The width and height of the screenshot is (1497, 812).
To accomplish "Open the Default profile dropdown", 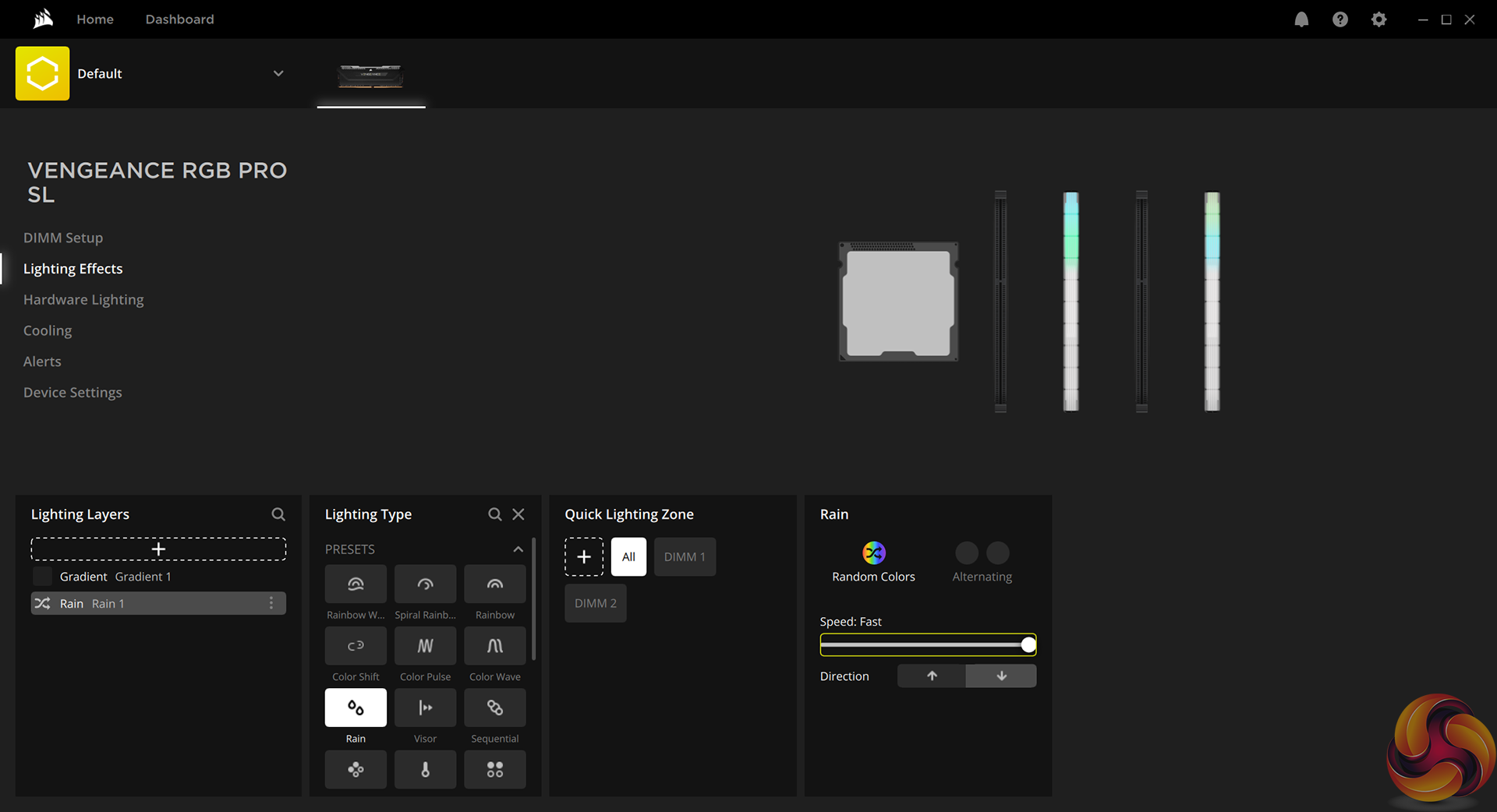I will click(278, 73).
